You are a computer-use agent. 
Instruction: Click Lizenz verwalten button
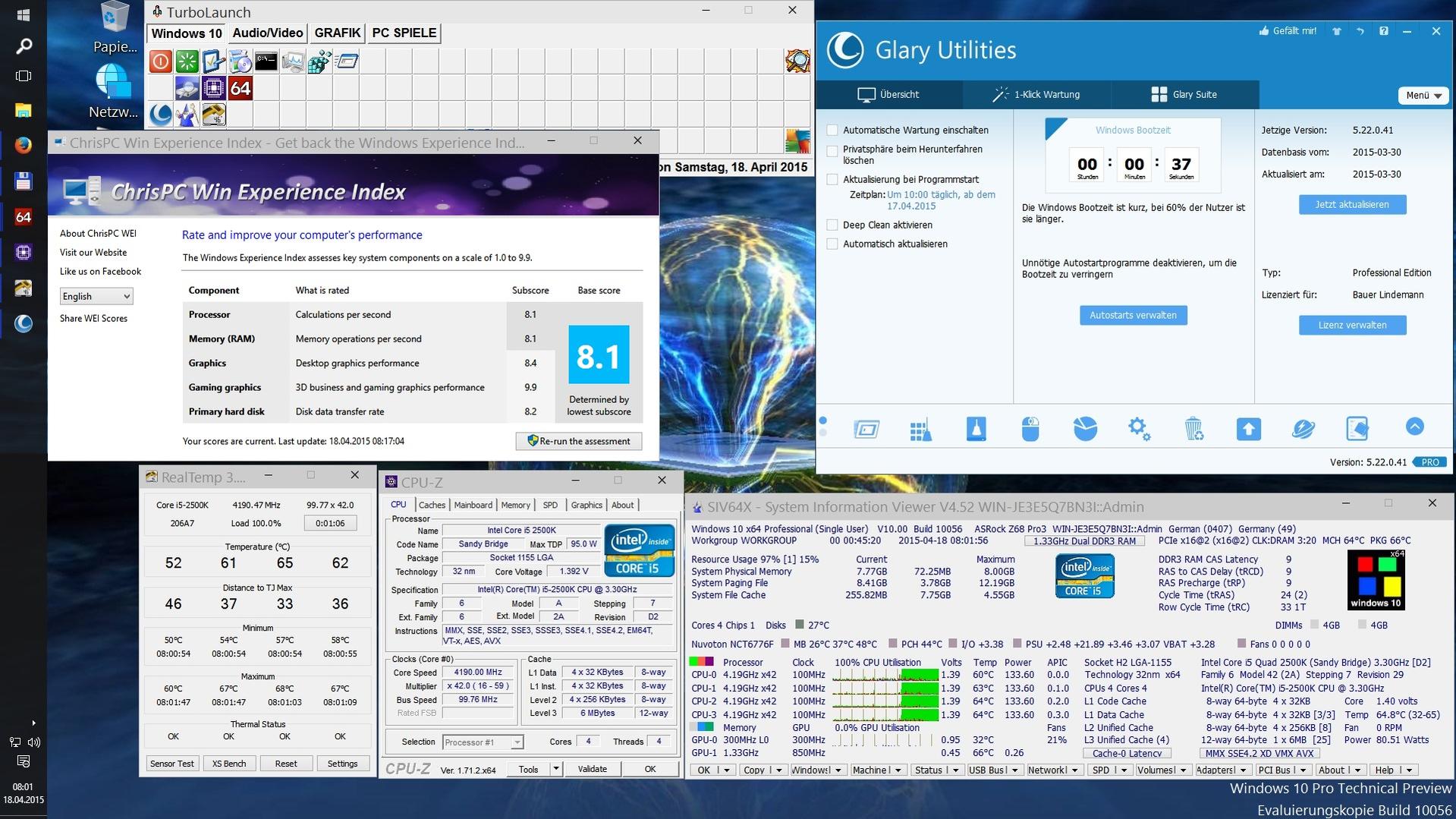coord(1352,326)
